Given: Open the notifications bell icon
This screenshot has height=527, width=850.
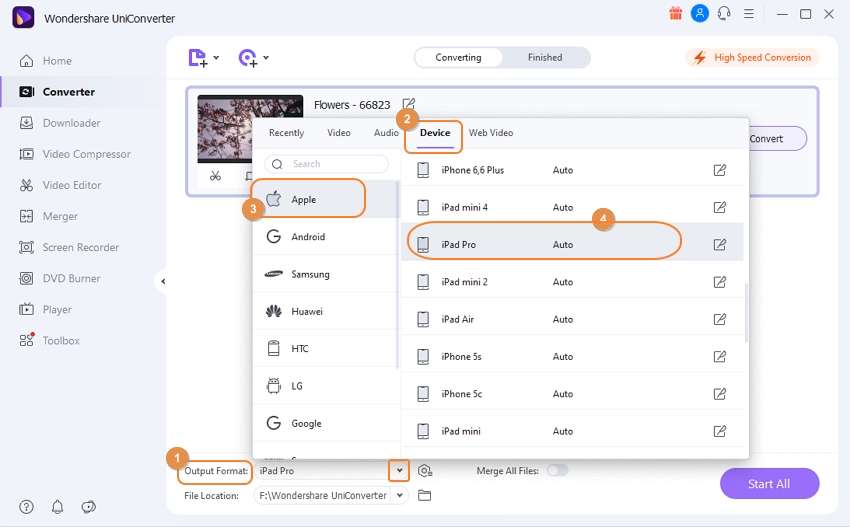Looking at the screenshot, I should tap(57, 507).
